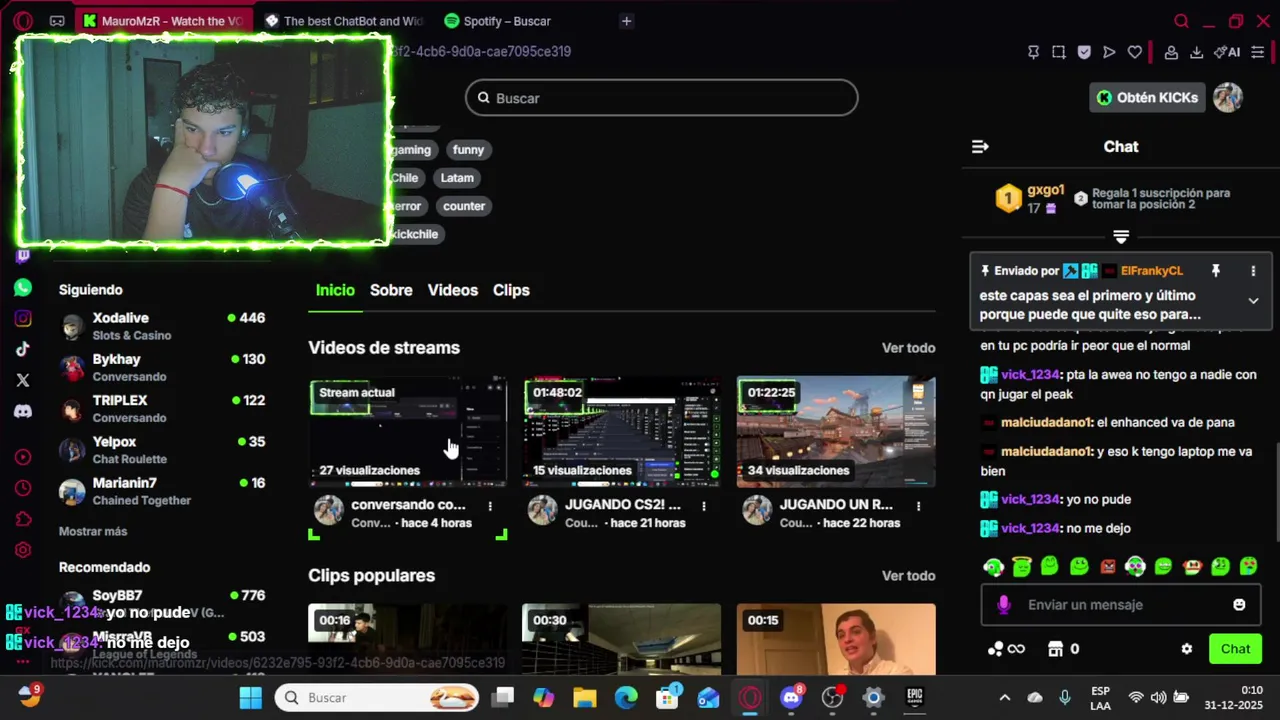1280x720 pixels.
Task: Open the Kick shop storefront icon
Action: coord(1055,649)
